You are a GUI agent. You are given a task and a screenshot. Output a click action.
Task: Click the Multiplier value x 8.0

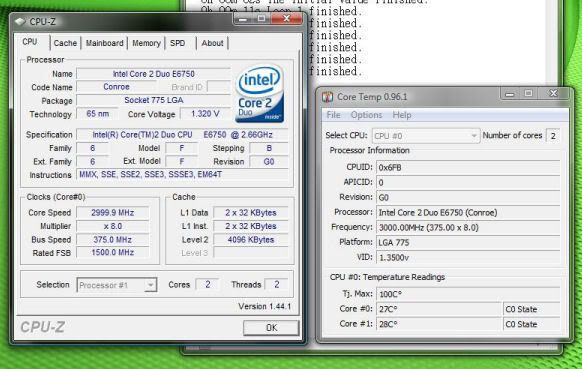[x=112, y=226]
